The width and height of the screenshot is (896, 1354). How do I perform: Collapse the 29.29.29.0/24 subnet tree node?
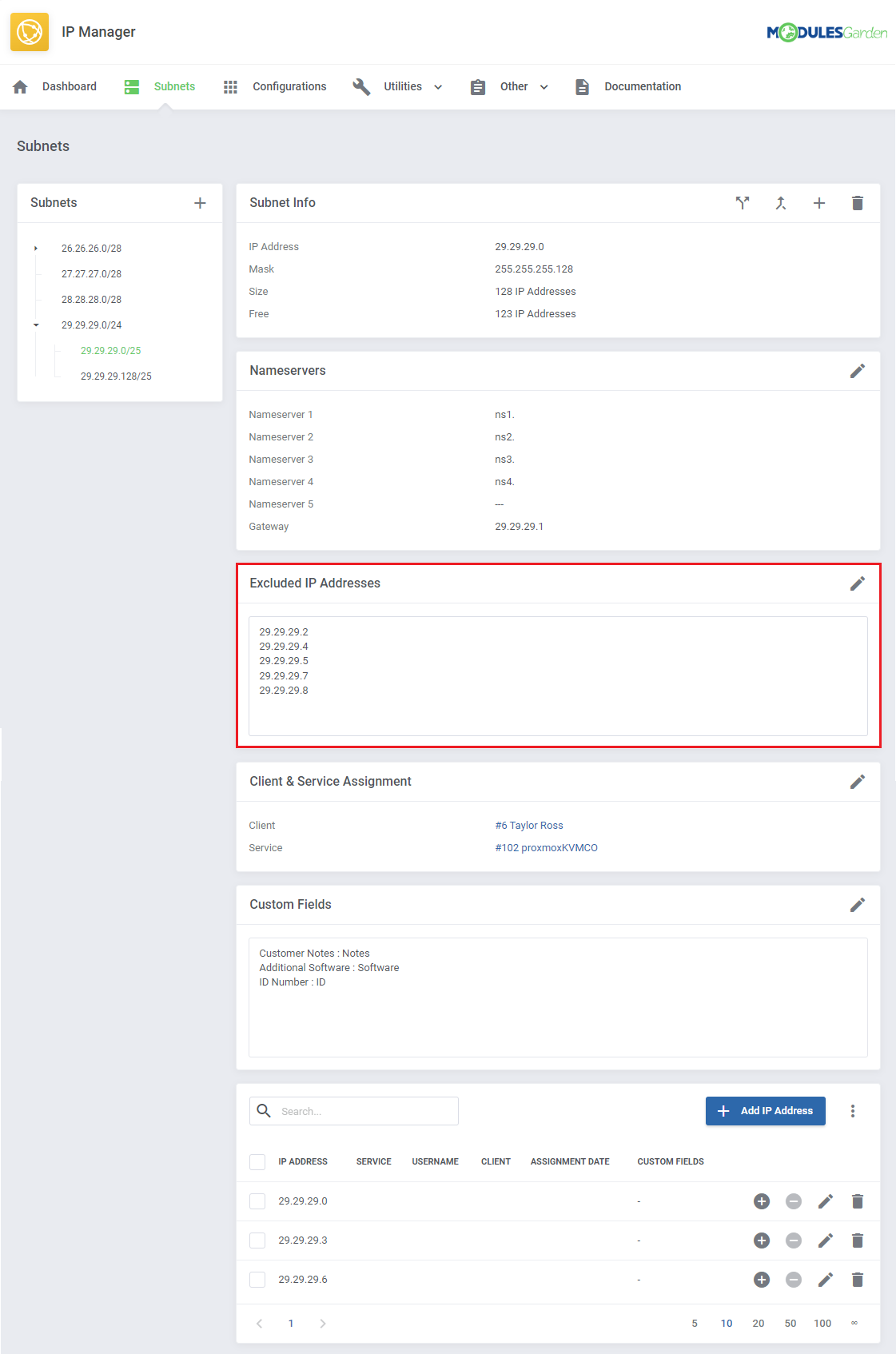tap(36, 325)
